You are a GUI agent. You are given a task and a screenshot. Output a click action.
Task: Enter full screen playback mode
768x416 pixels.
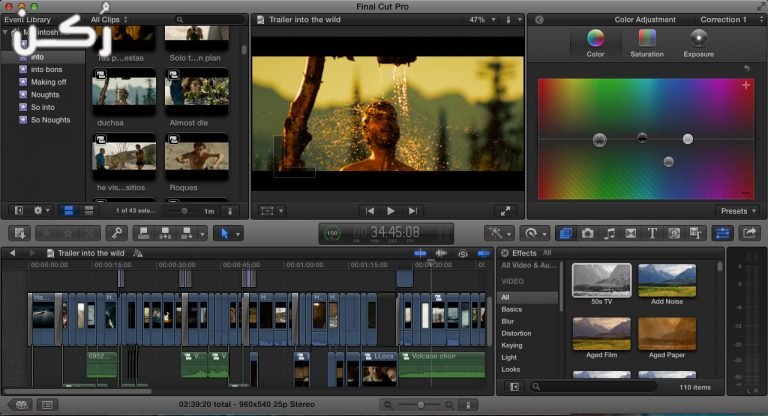pos(505,211)
